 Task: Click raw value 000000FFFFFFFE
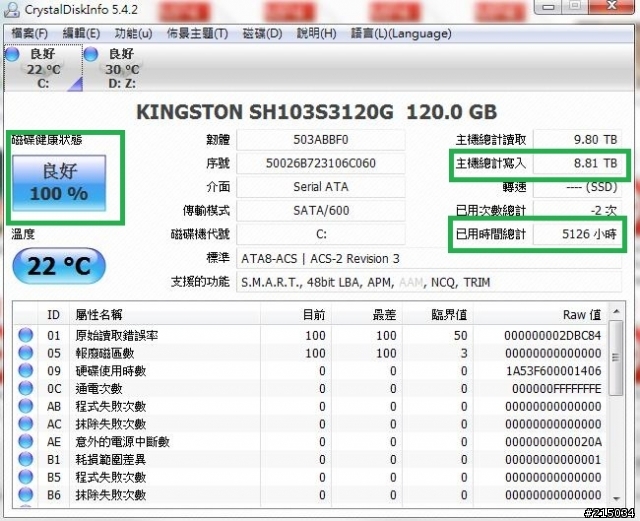click(x=557, y=389)
